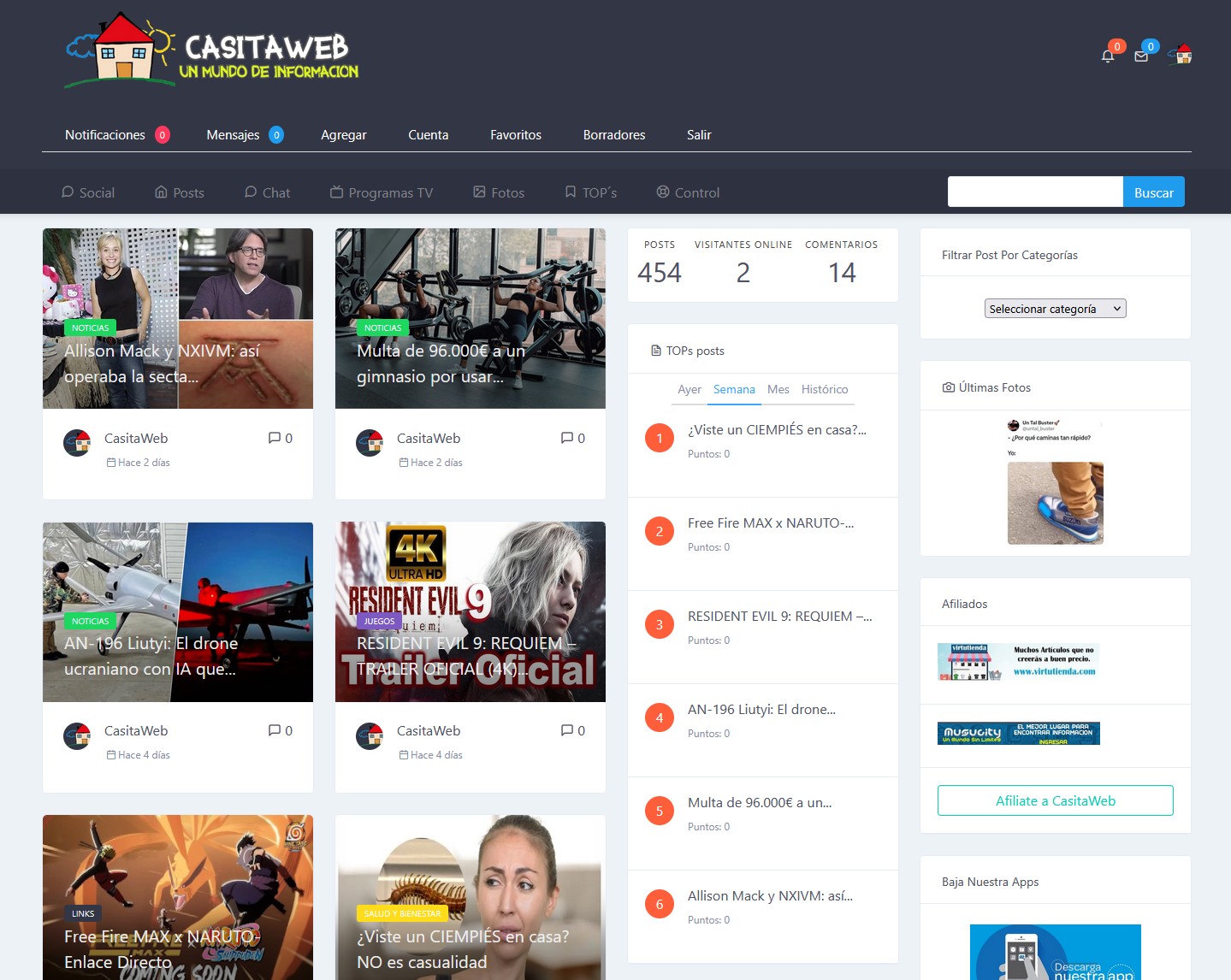Viewport: 1231px width, 980px height.
Task: Open comments icon on Allison Mack post
Action: click(275, 438)
